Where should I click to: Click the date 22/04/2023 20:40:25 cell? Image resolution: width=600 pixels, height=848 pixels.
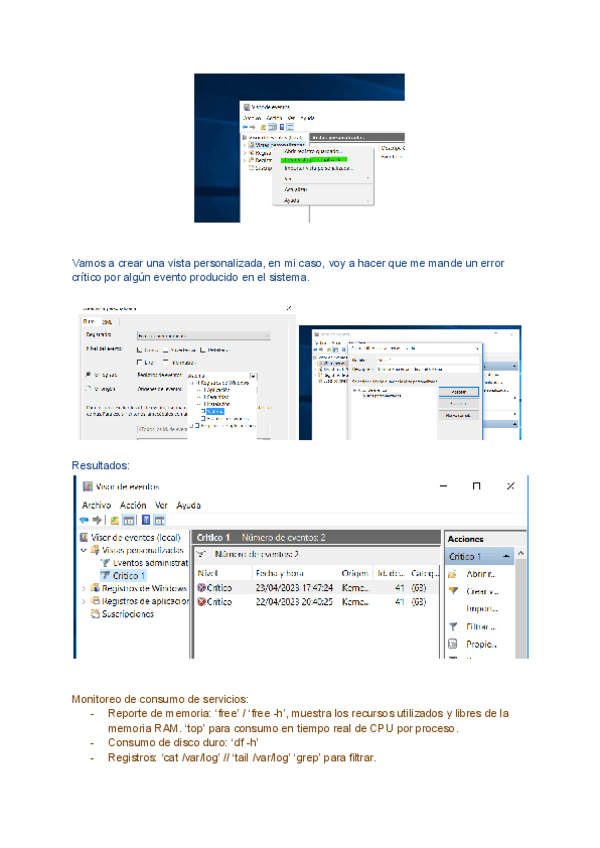tap(294, 601)
